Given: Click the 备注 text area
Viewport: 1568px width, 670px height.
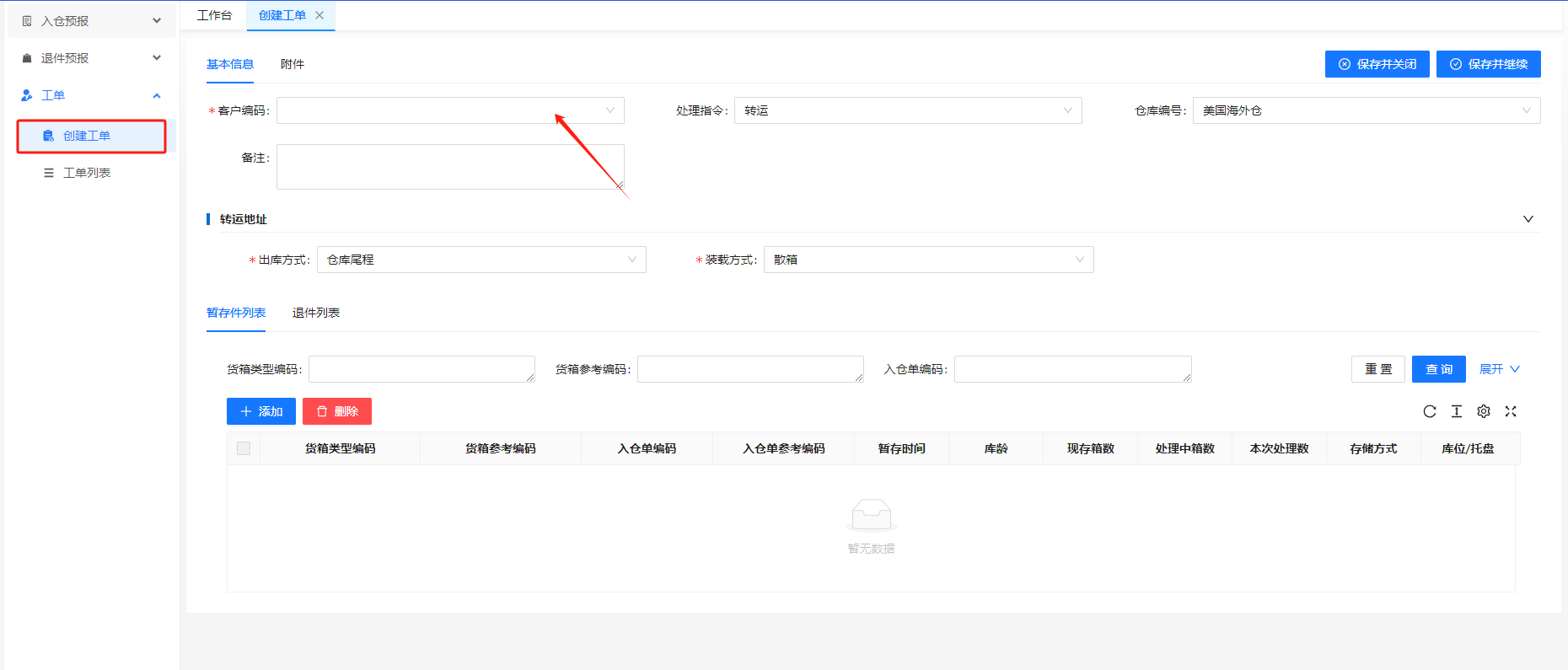Looking at the screenshot, I should (450, 166).
